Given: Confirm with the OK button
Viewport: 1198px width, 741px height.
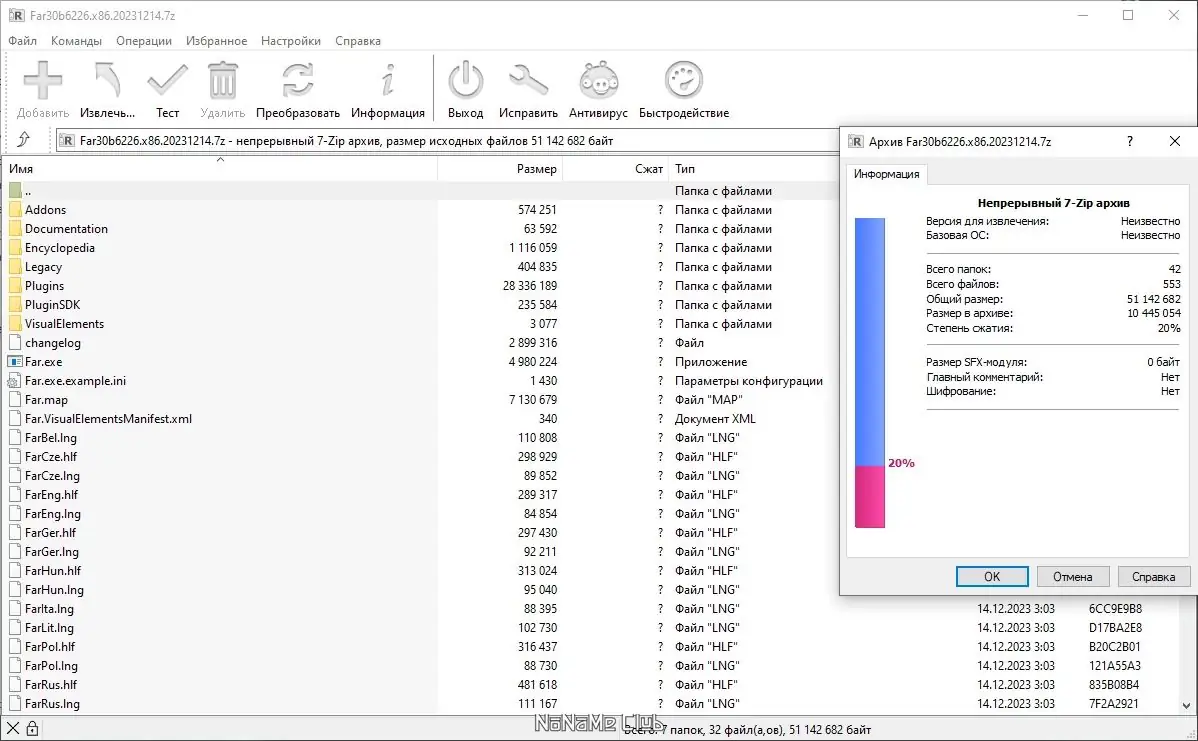Looking at the screenshot, I should click(992, 577).
